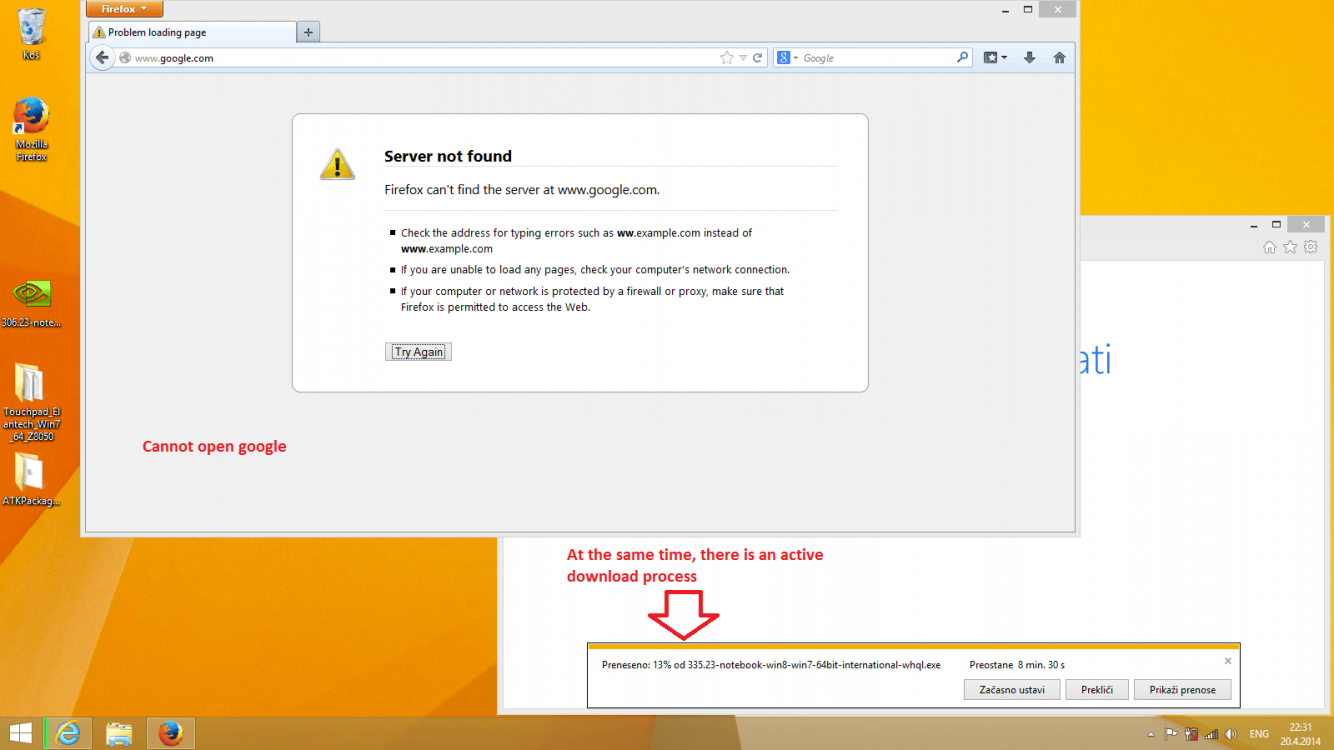The height and width of the screenshot is (750, 1334).
Task: Select the Touchpad_Elantech_Win7 folder icon
Action: 31,402
